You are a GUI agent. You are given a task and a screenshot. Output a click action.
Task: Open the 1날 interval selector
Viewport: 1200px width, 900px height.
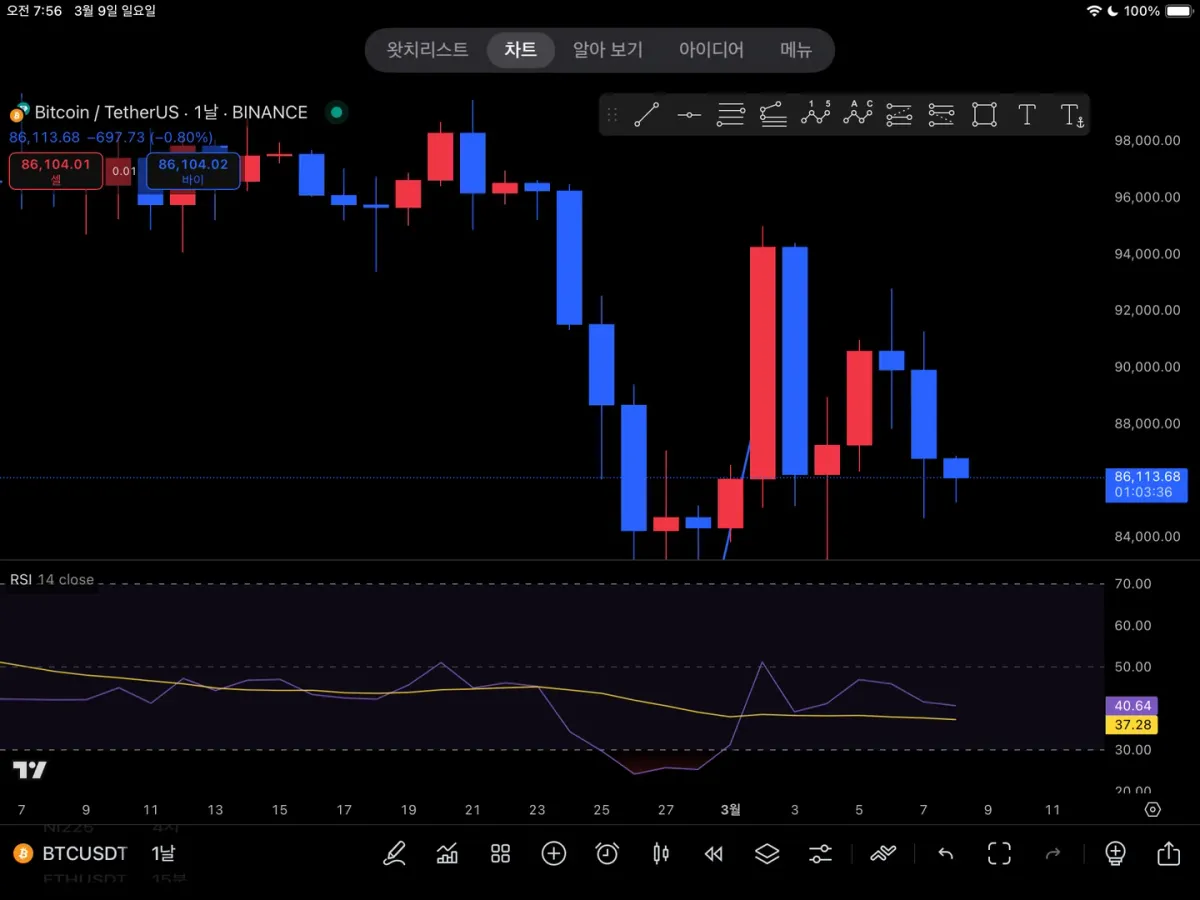pyautogui.click(x=163, y=853)
